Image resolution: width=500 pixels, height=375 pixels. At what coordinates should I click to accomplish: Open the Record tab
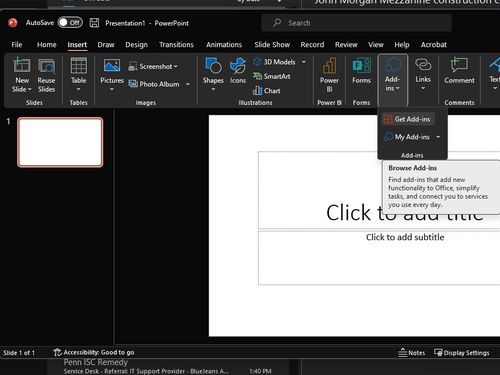(312, 45)
